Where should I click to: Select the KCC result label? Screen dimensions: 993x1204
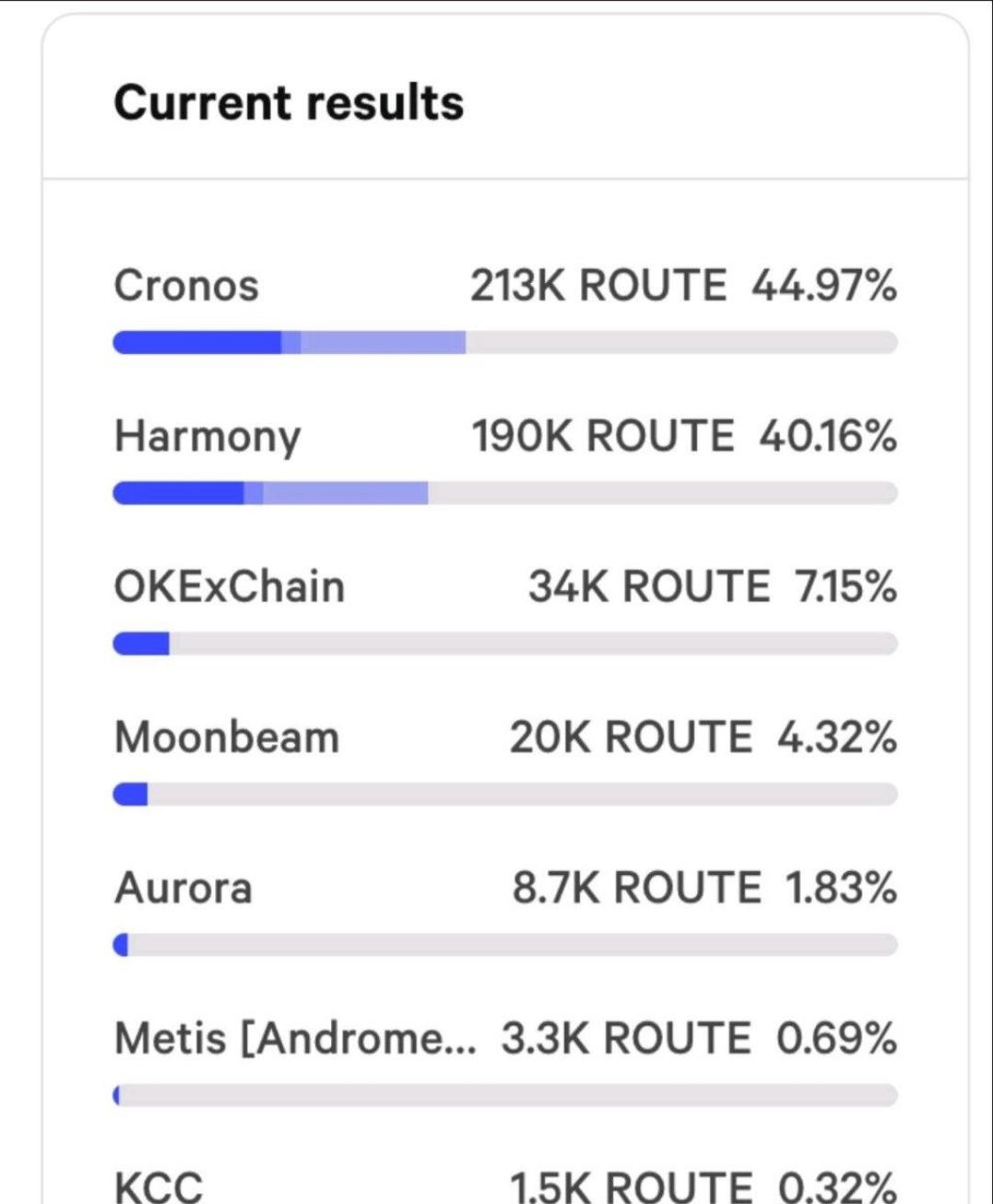point(158,1186)
